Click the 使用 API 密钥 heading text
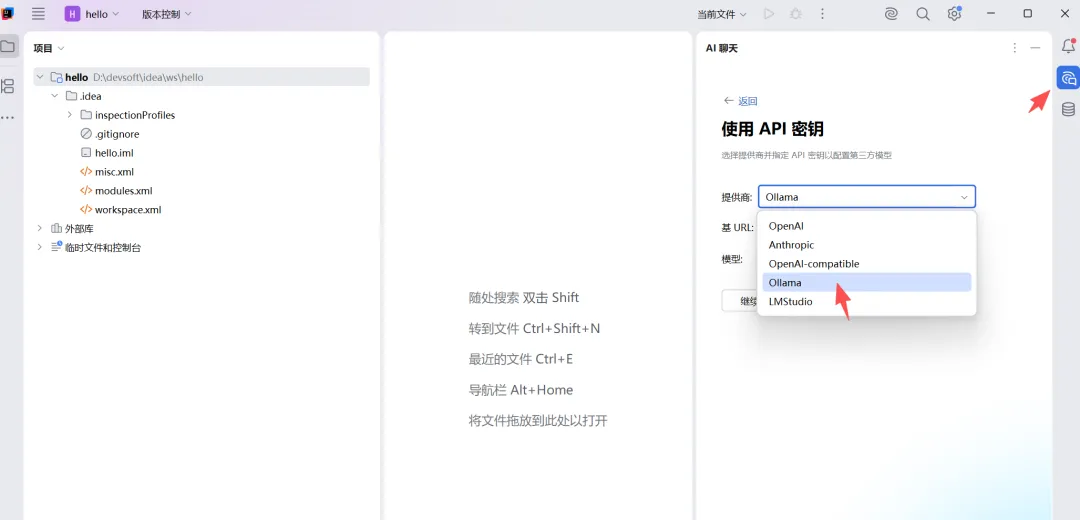1080x520 pixels. [x=773, y=129]
